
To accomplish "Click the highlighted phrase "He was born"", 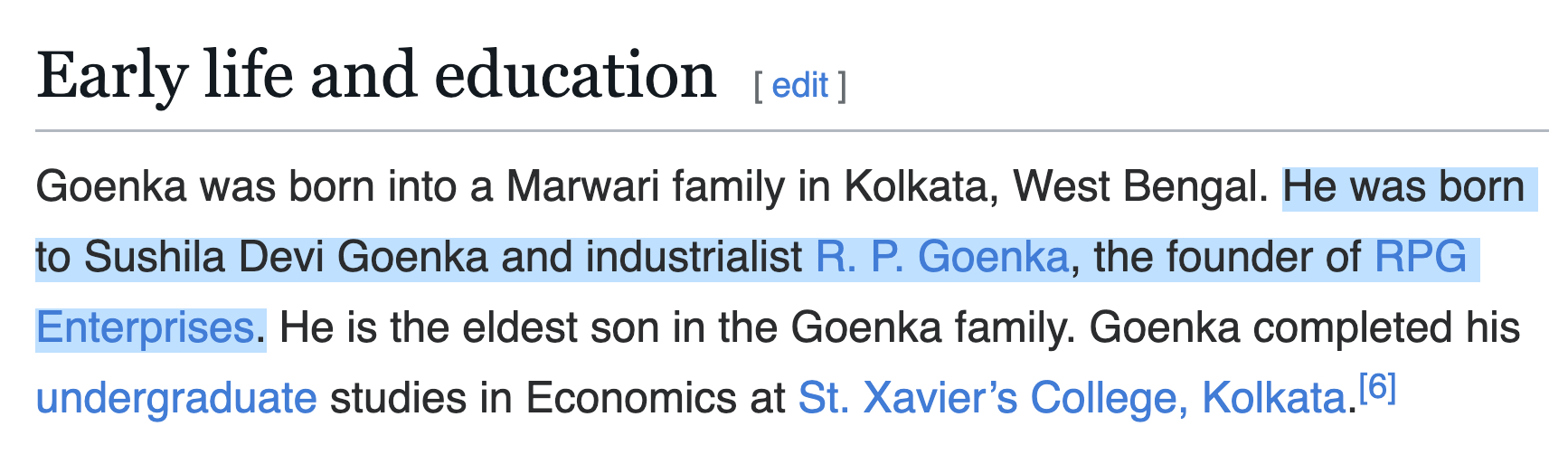I will point(1403,186).
